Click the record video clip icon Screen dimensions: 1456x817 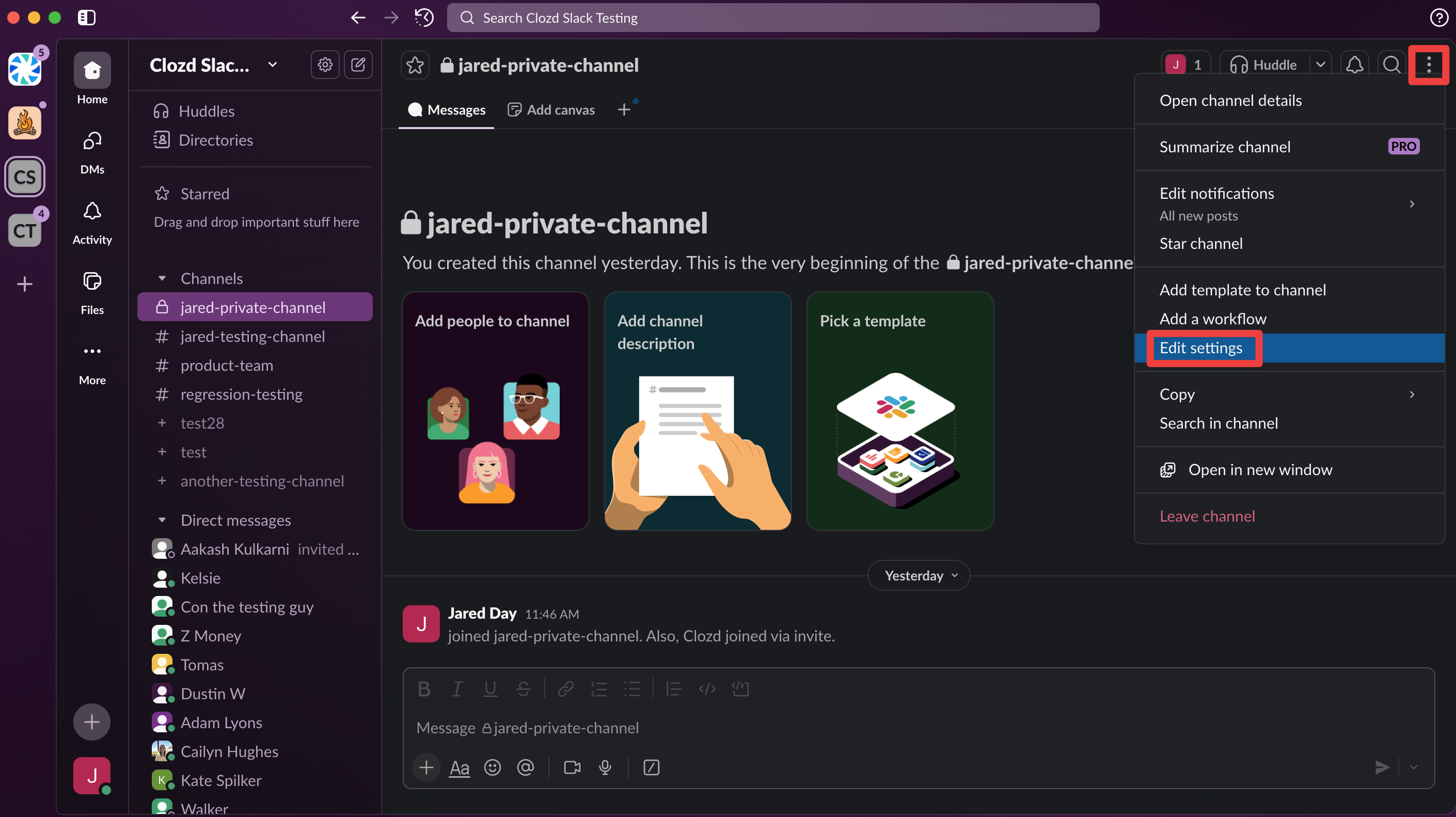click(572, 767)
